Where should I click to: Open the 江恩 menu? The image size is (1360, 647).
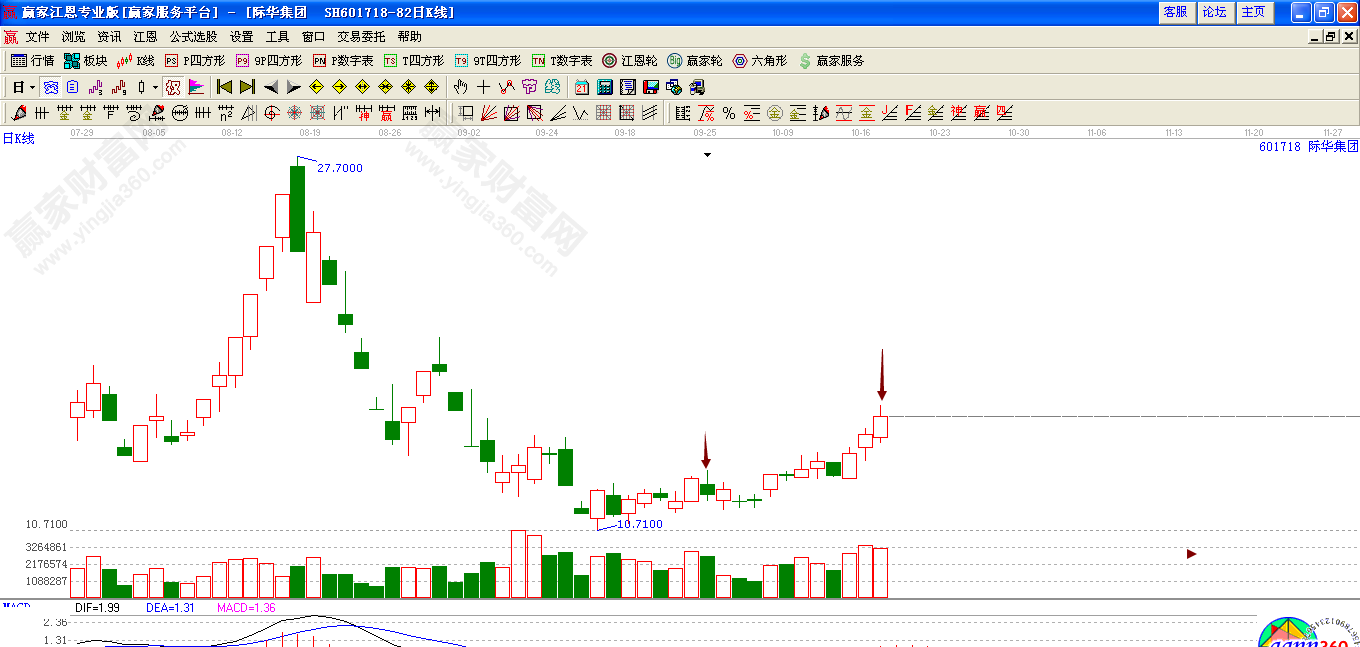point(145,36)
